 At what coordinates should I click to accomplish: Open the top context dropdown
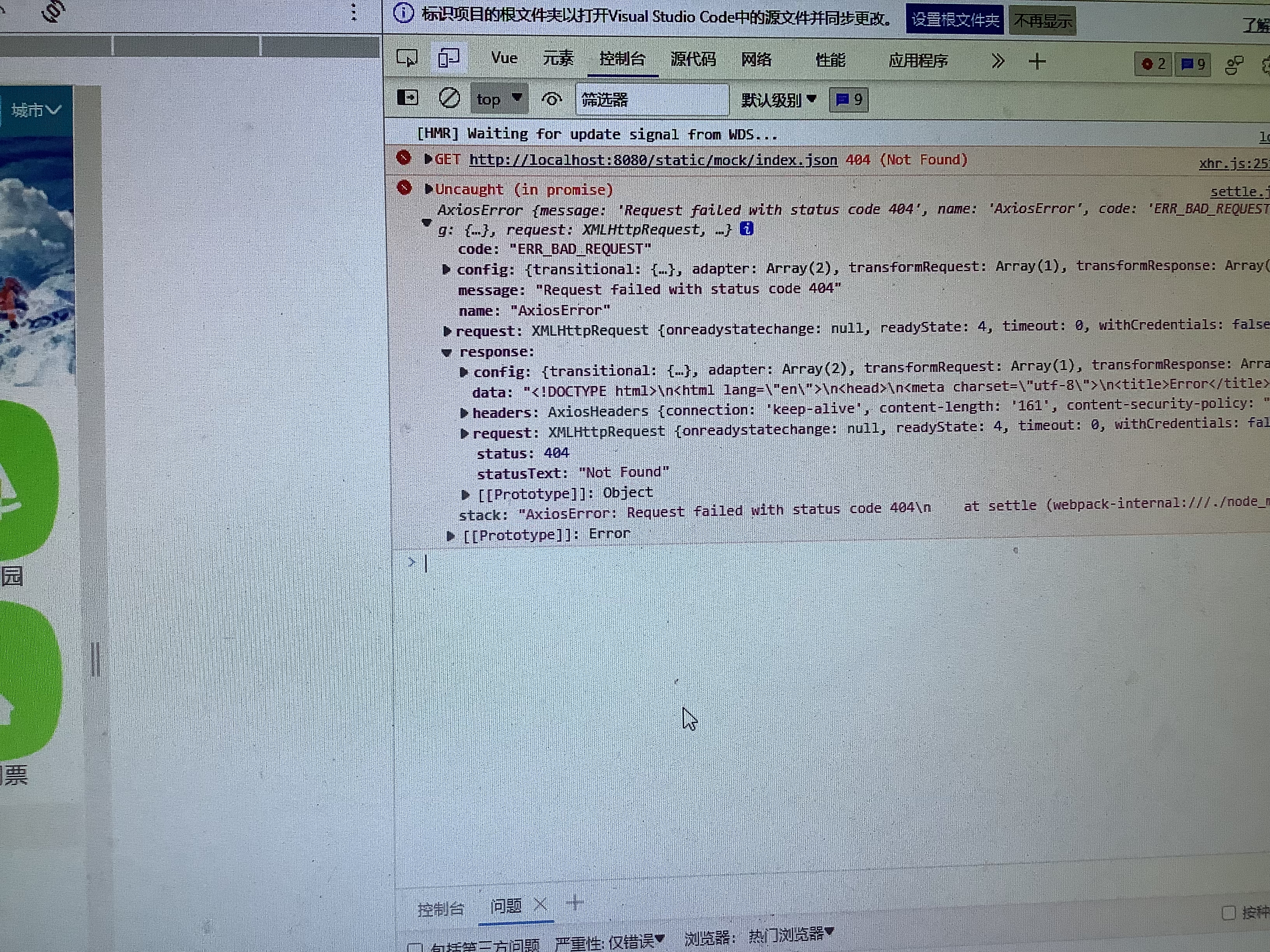tap(499, 99)
